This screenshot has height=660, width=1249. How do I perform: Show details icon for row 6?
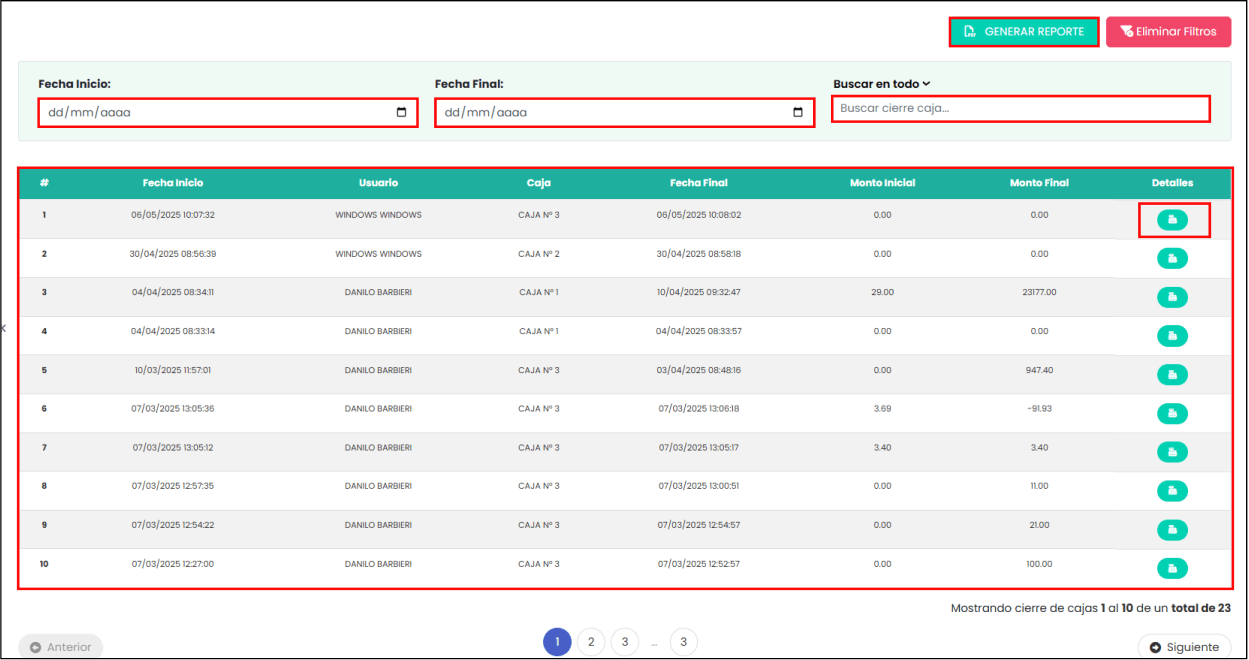[x=1172, y=413]
